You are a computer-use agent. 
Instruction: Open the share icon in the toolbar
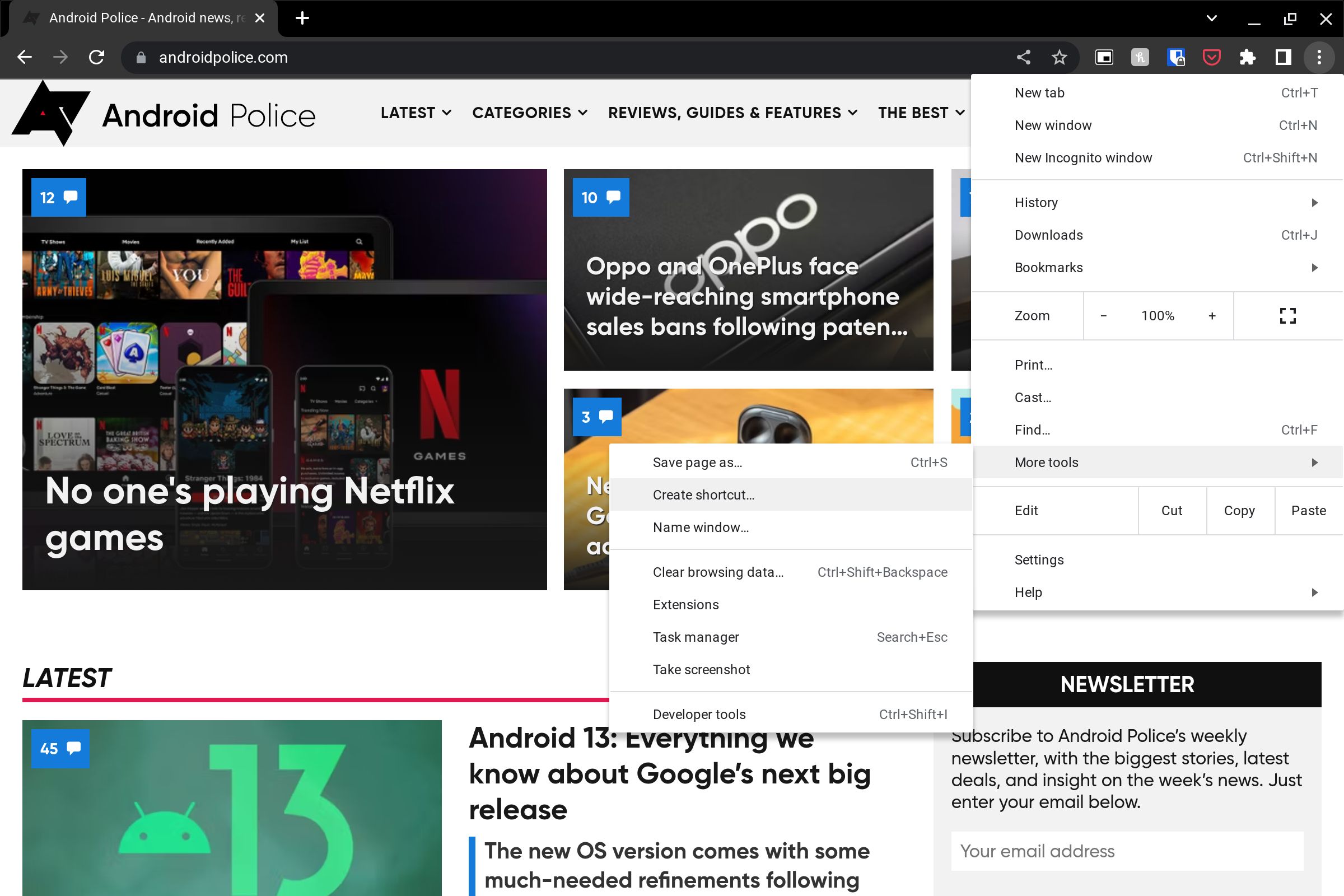(1024, 57)
